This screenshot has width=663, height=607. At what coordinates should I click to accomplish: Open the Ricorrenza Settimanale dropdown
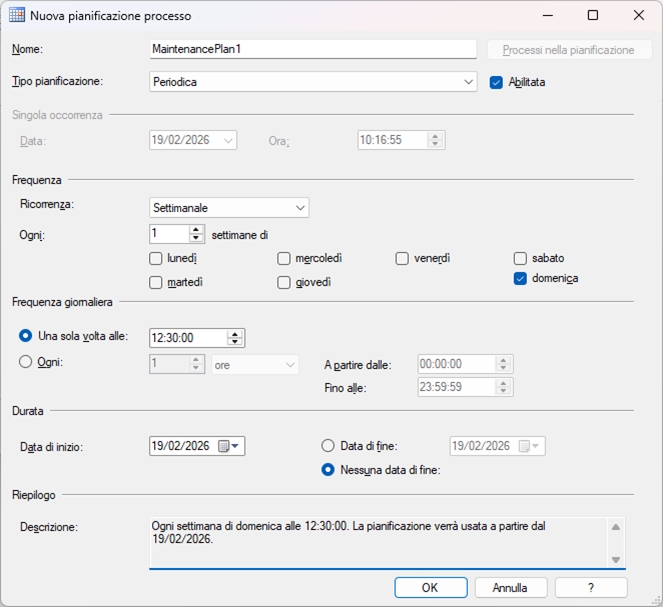pos(301,208)
